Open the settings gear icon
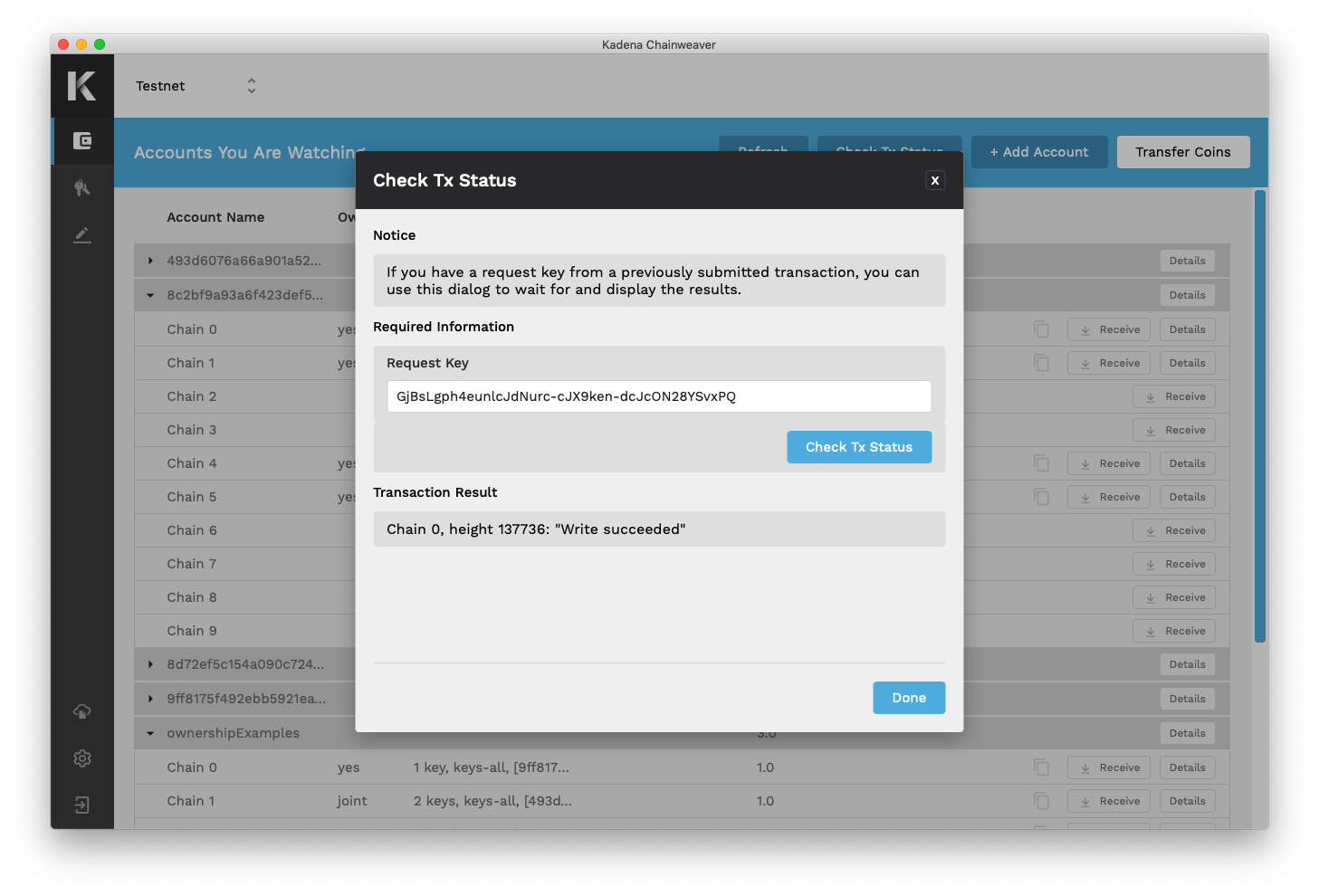The image size is (1319, 896). 82,758
